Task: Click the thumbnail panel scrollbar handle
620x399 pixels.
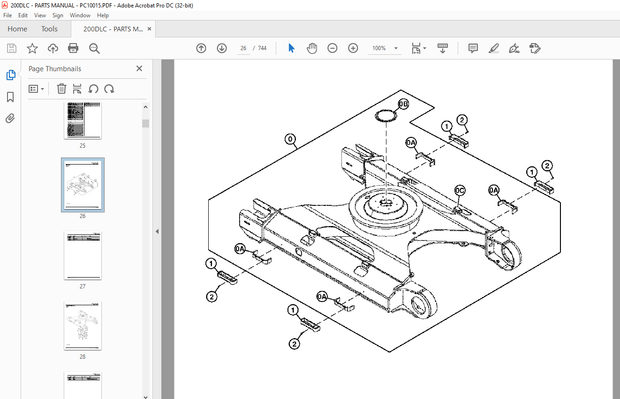Action: click(146, 123)
